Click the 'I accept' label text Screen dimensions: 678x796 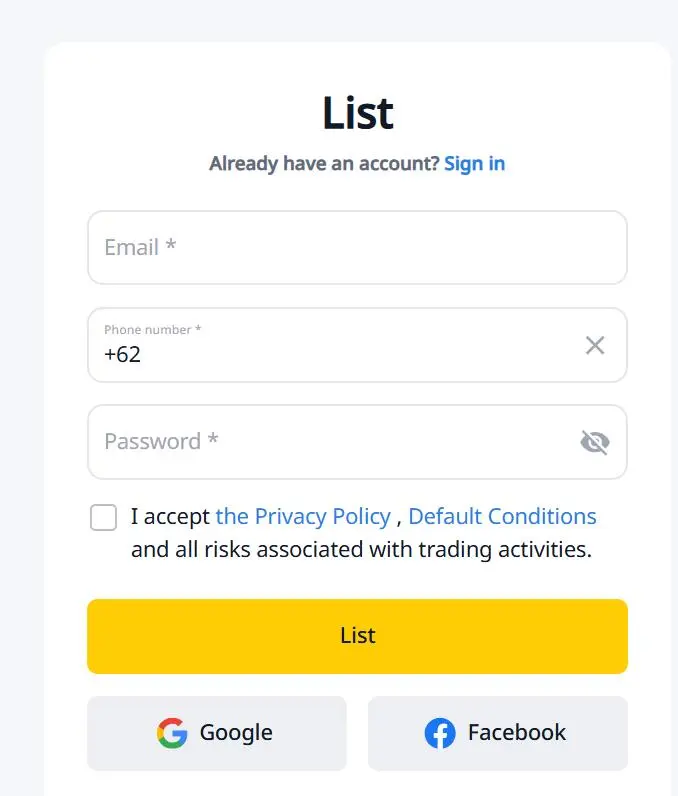(170, 517)
